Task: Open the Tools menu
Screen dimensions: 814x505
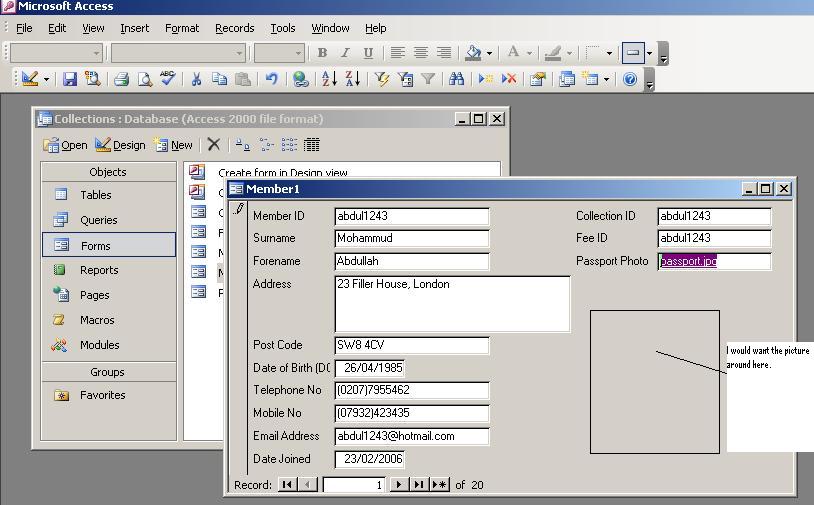Action: pyautogui.click(x=282, y=28)
